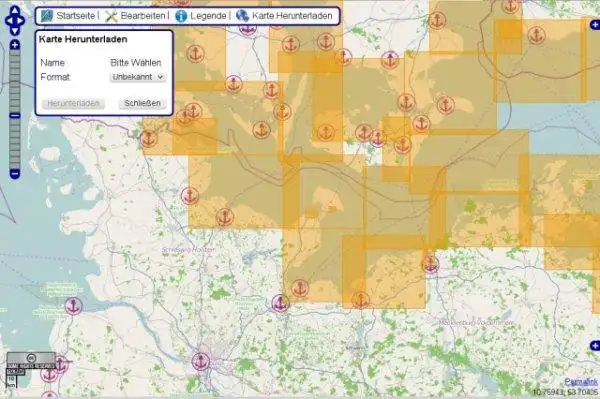Pan the map up with arrow
This screenshot has width=600, height=399.
(15, 10)
